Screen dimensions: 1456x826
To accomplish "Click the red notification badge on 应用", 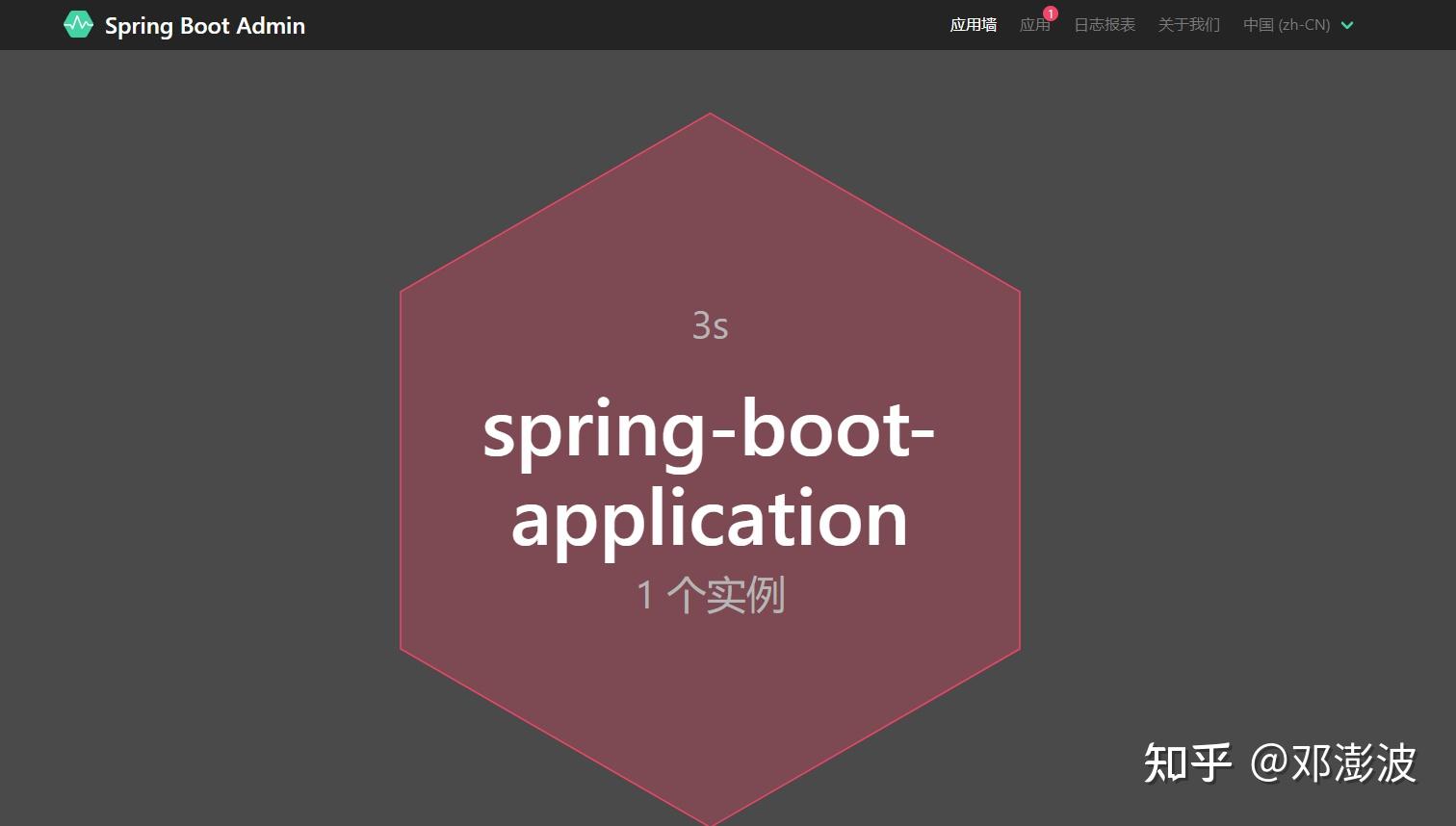I will pyautogui.click(x=1051, y=13).
